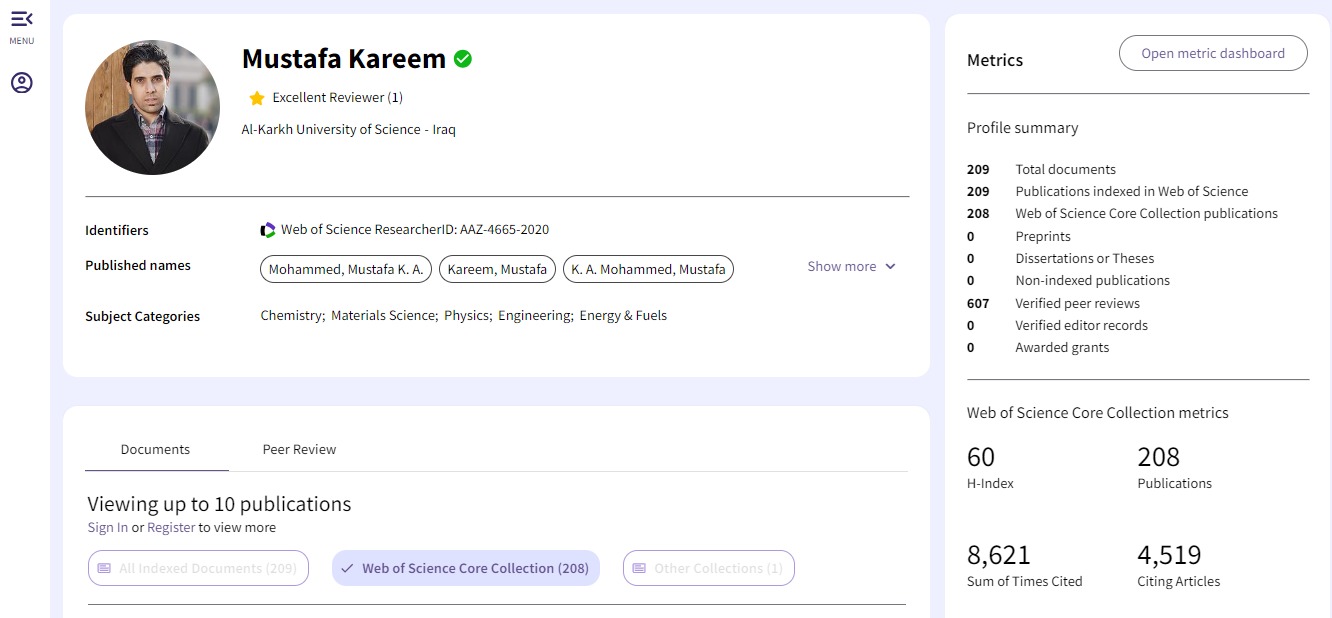Click the green verified checkmark badge
Image resolution: width=1332 pixels, height=618 pixels.
tap(463, 59)
